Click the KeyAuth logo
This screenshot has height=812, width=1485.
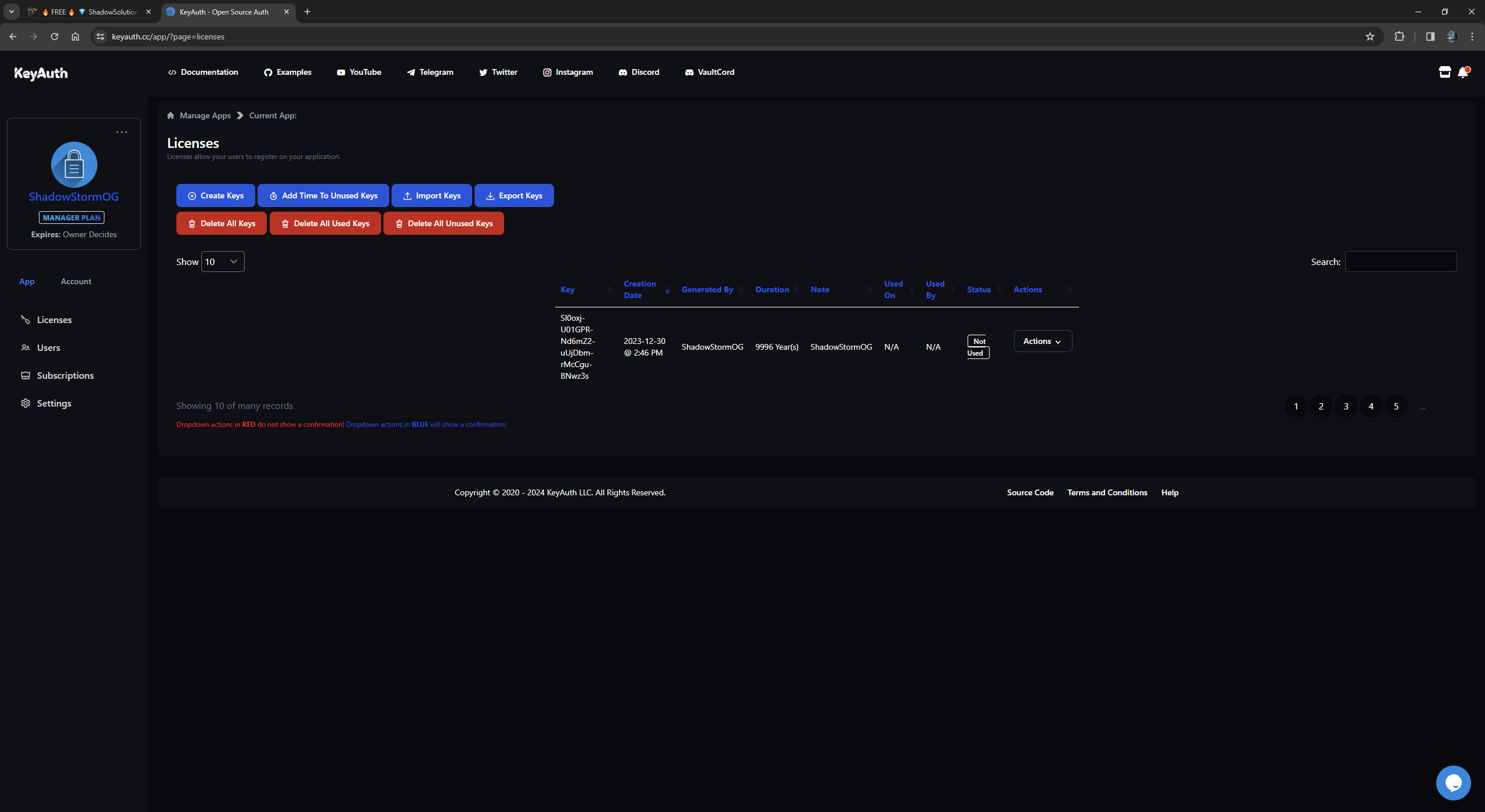click(41, 73)
